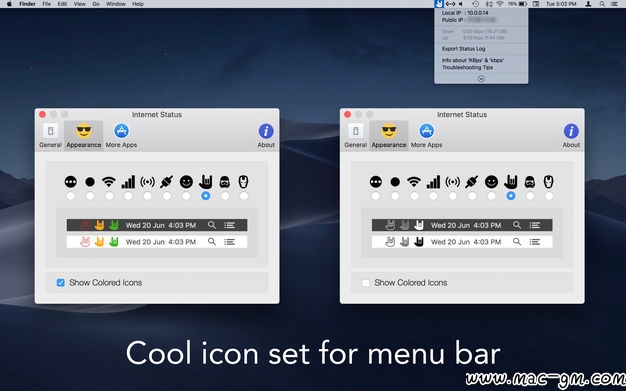Screen dimensions: 626x391
Task: Switch to Appearance pane in left window
Action: [x=83, y=136]
